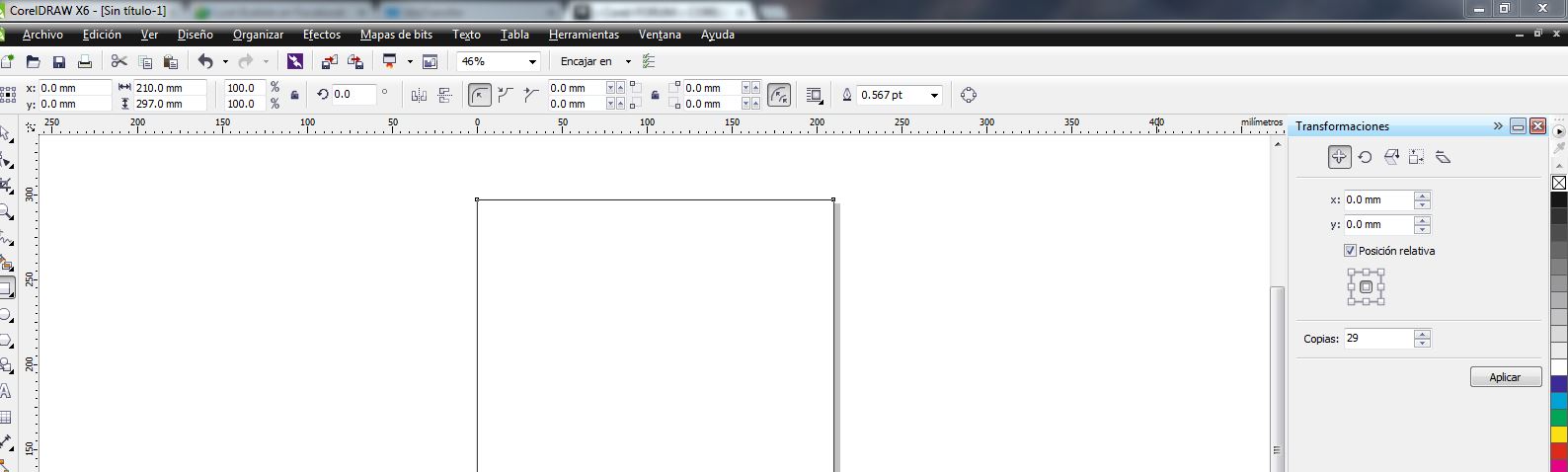Toggle the lock ratio padlock beside scale percentages

coord(294,96)
